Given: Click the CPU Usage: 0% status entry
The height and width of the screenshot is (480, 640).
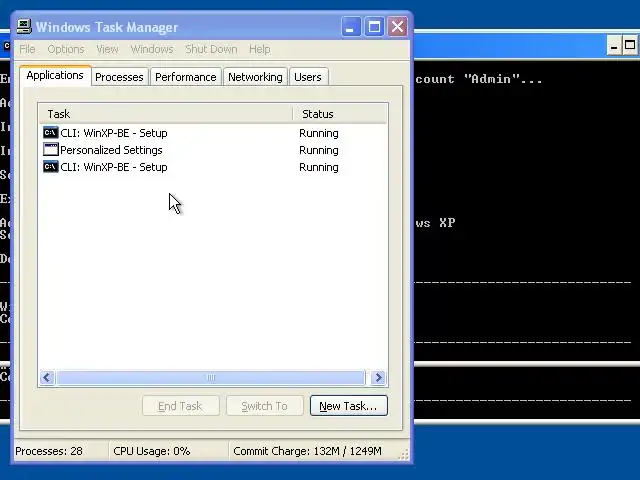Looking at the screenshot, I should click(x=152, y=451).
